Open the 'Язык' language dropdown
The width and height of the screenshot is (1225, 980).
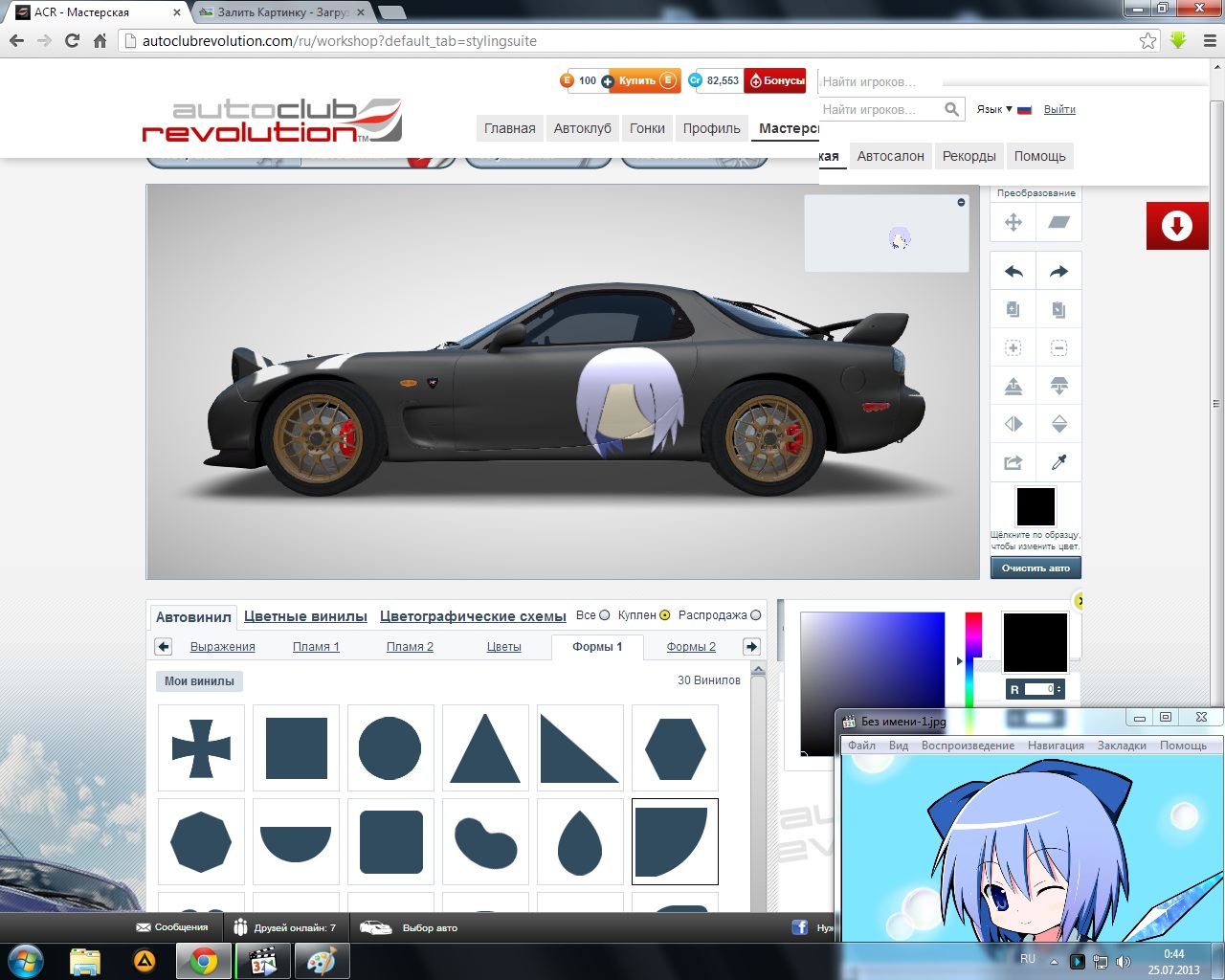[x=994, y=109]
